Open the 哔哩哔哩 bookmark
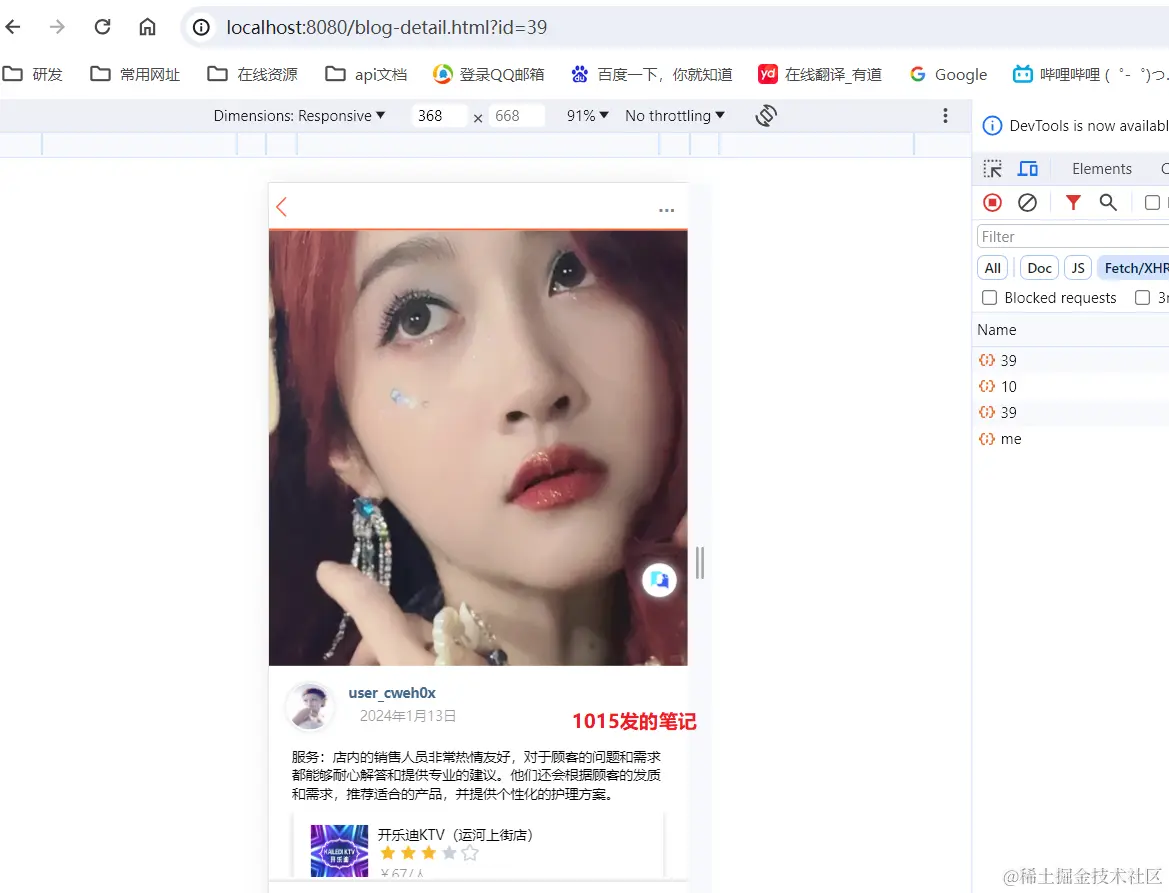The width and height of the screenshot is (1169, 893). (1090, 74)
